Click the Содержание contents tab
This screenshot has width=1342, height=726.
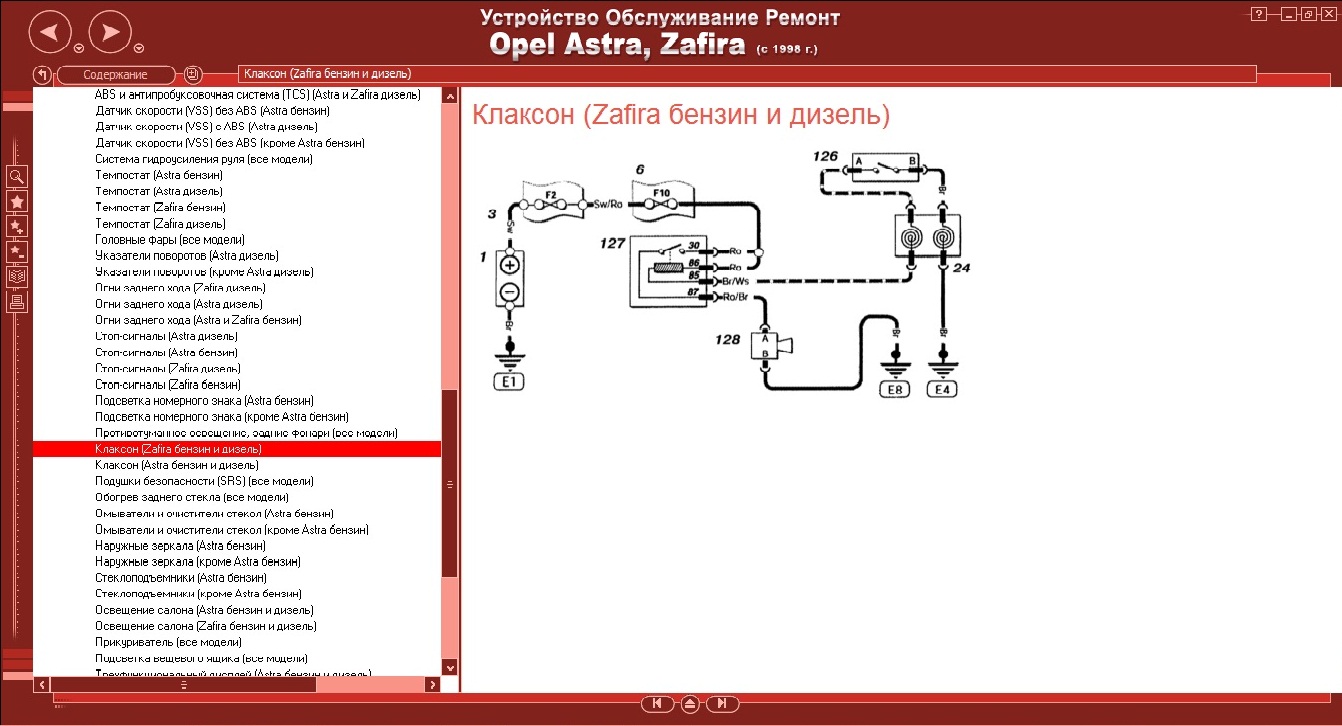coord(116,75)
